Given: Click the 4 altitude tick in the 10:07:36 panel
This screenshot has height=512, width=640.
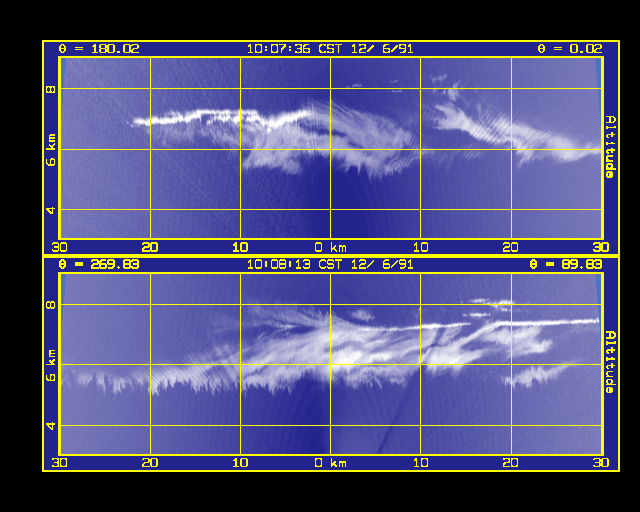Looking at the screenshot, I should (x=51, y=210).
